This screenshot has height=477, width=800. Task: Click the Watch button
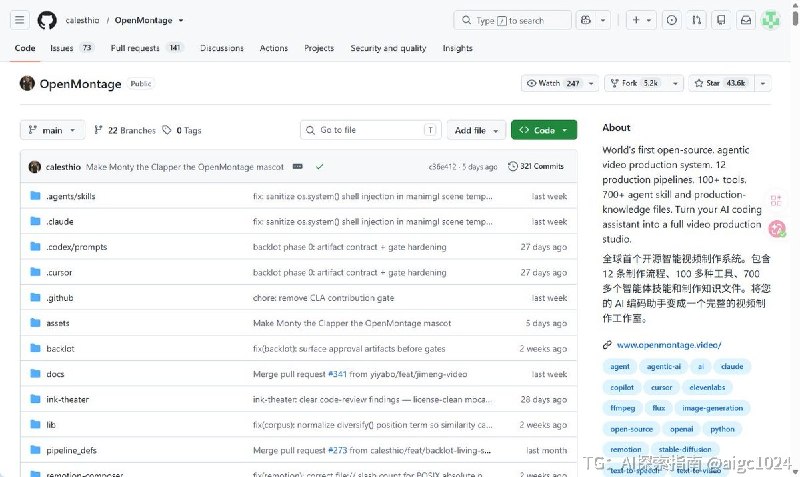(553, 83)
